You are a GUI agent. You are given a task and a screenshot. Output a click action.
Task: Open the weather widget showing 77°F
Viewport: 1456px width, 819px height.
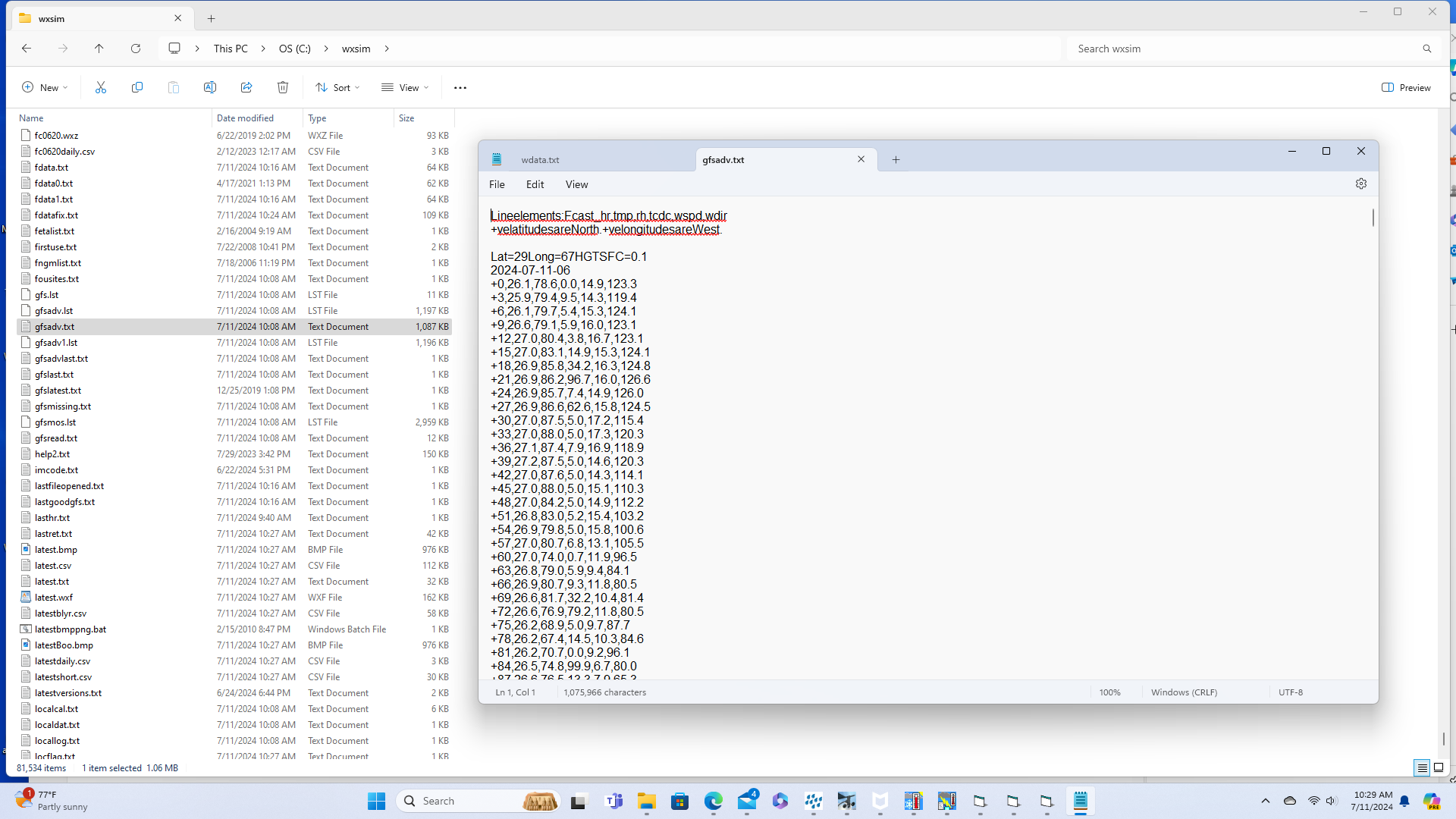pos(52,801)
